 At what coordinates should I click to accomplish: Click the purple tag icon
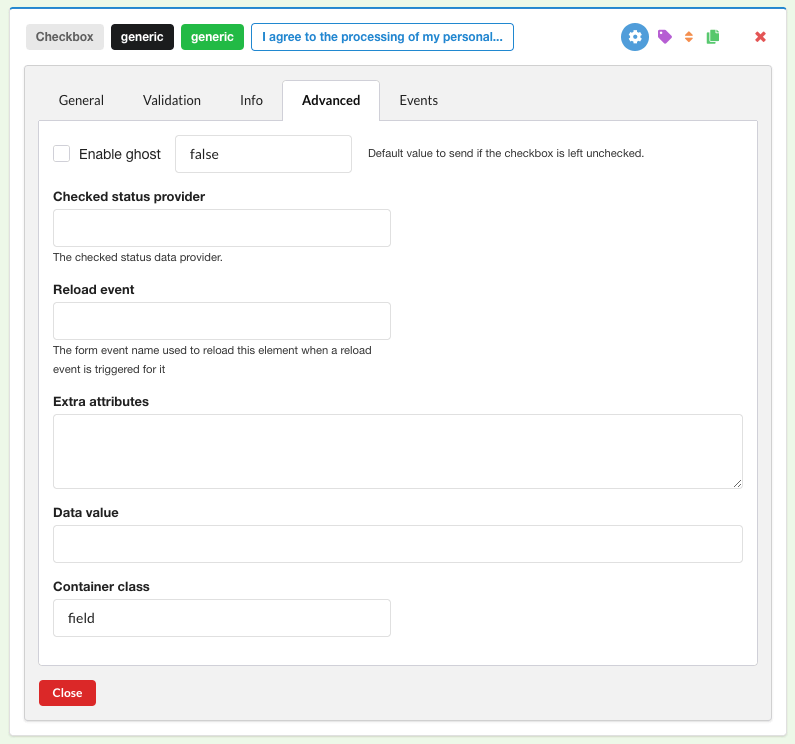pyautogui.click(x=664, y=37)
